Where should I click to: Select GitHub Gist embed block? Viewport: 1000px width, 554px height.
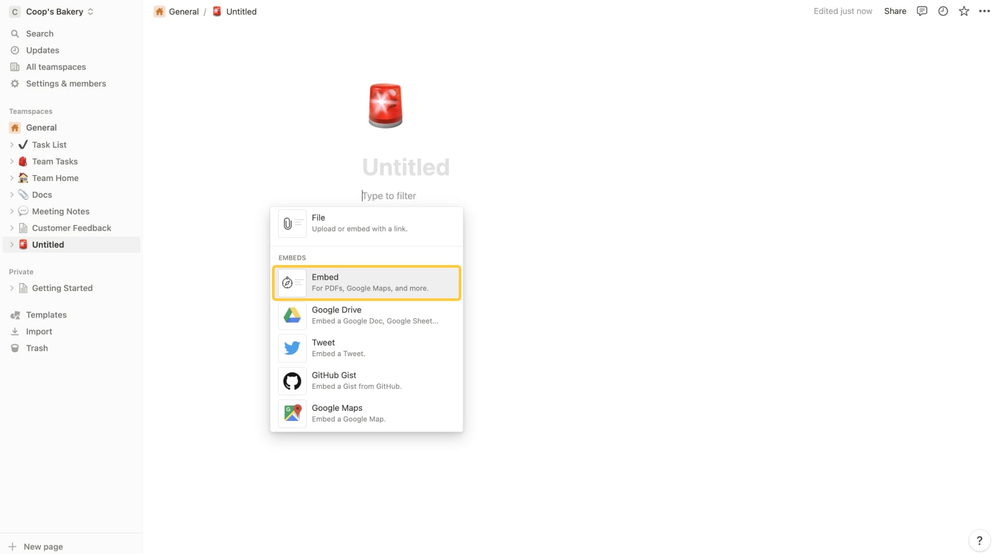point(366,381)
